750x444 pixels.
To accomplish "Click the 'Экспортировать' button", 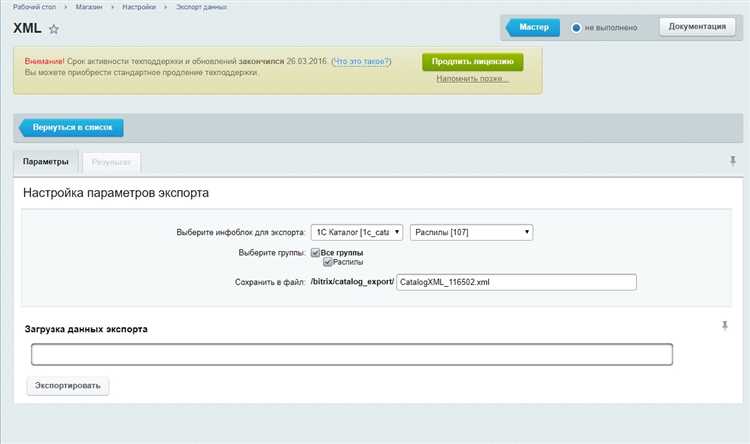I will pyautogui.click(x=68, y=386).
